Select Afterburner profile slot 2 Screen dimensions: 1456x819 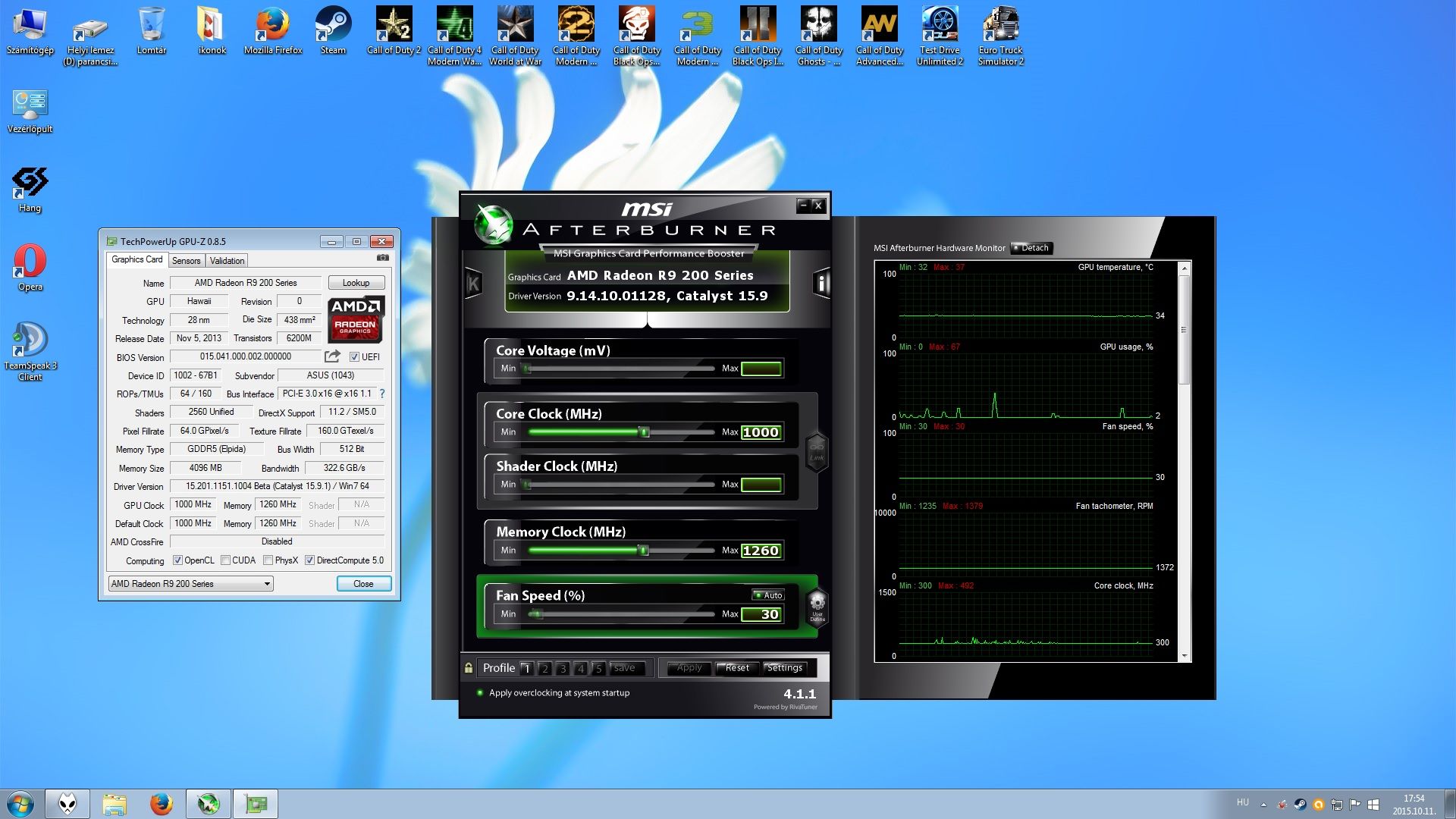[544, 669]
